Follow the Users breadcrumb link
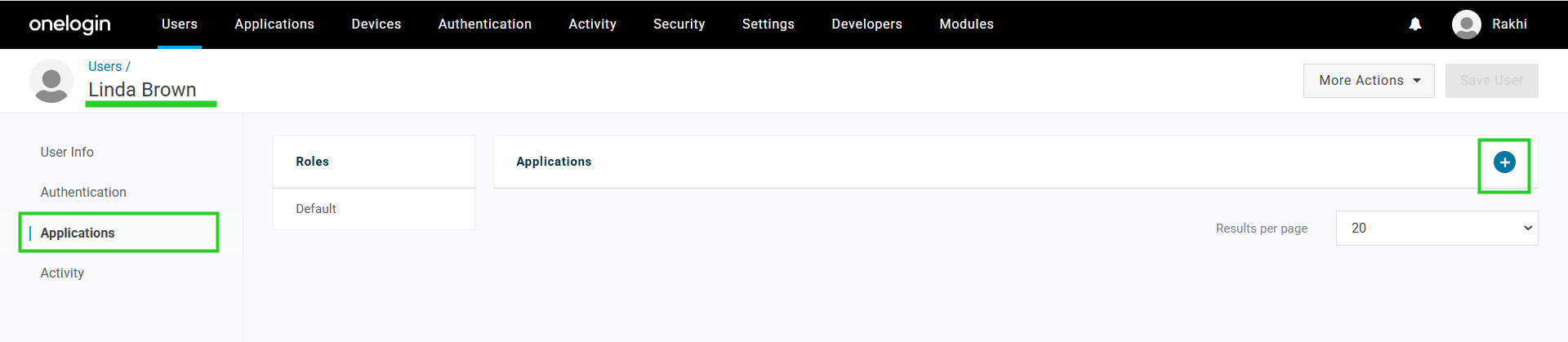Image resolution: width=1568 pixels, height=342 pixels. 105,67
